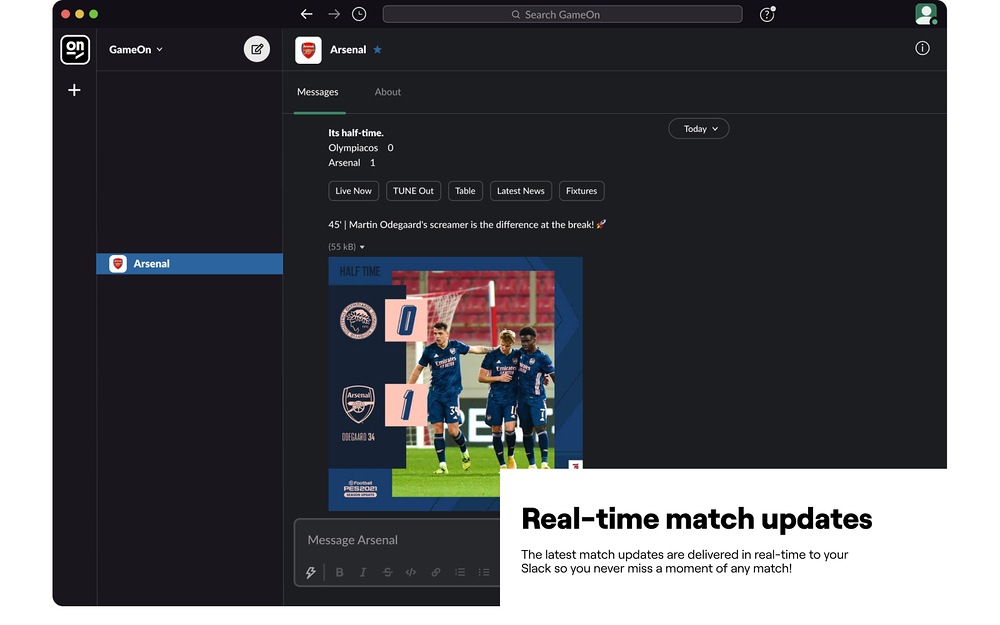The height and width of the screenshot is (625, 1000).
Task: Click the TUNE Out button
Action: pos(413,191)
